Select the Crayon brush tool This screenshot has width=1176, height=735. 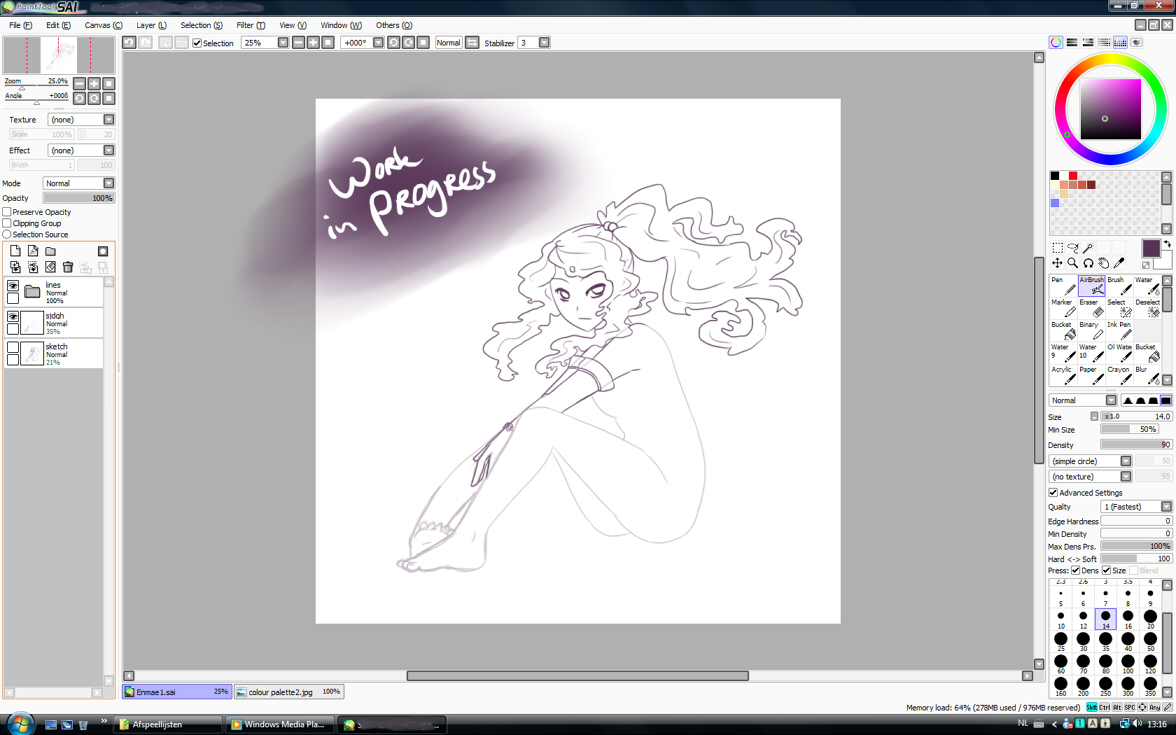click(1119, 375)
